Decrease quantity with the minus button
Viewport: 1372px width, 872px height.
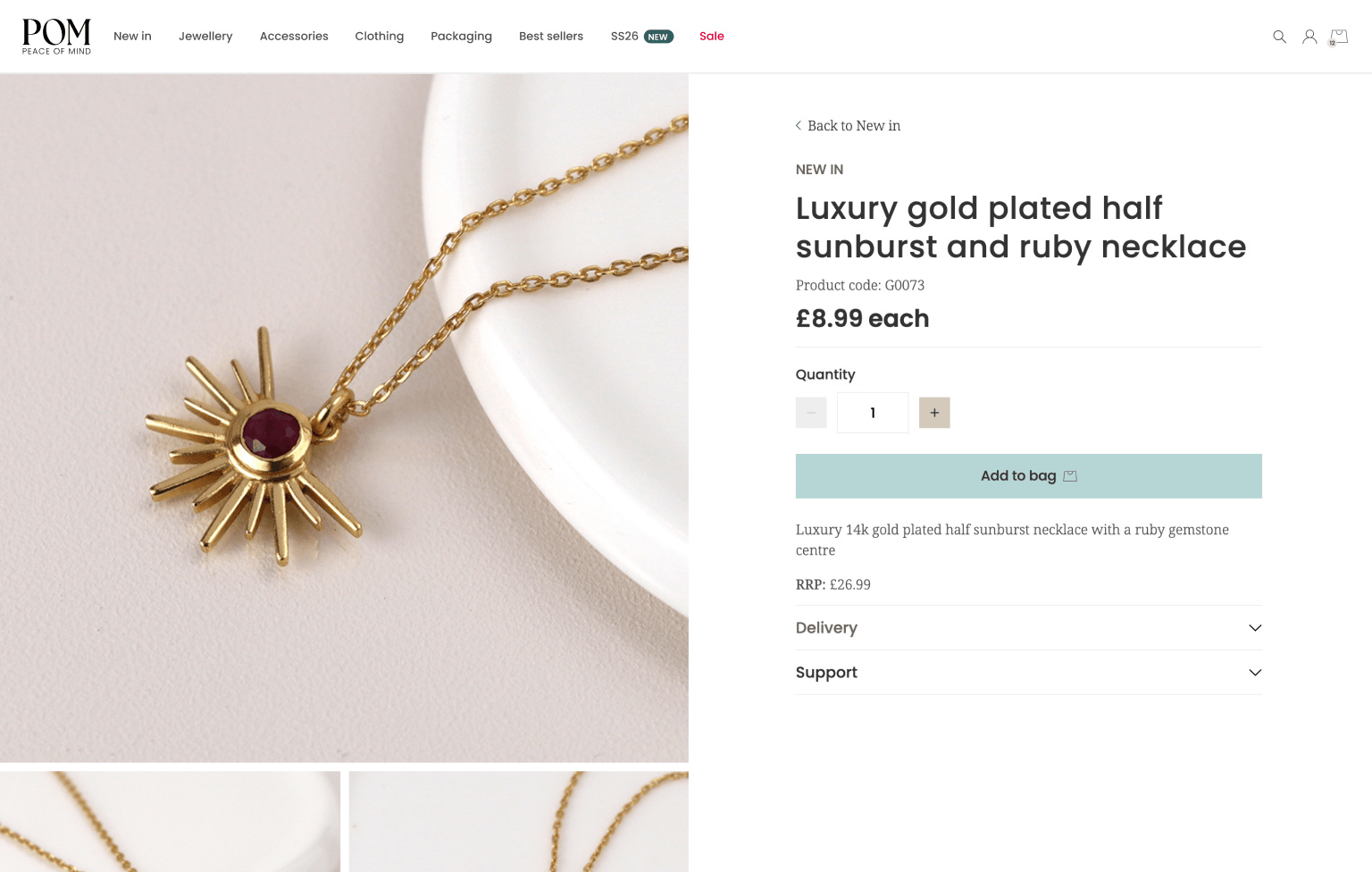[x=811, y=413]
